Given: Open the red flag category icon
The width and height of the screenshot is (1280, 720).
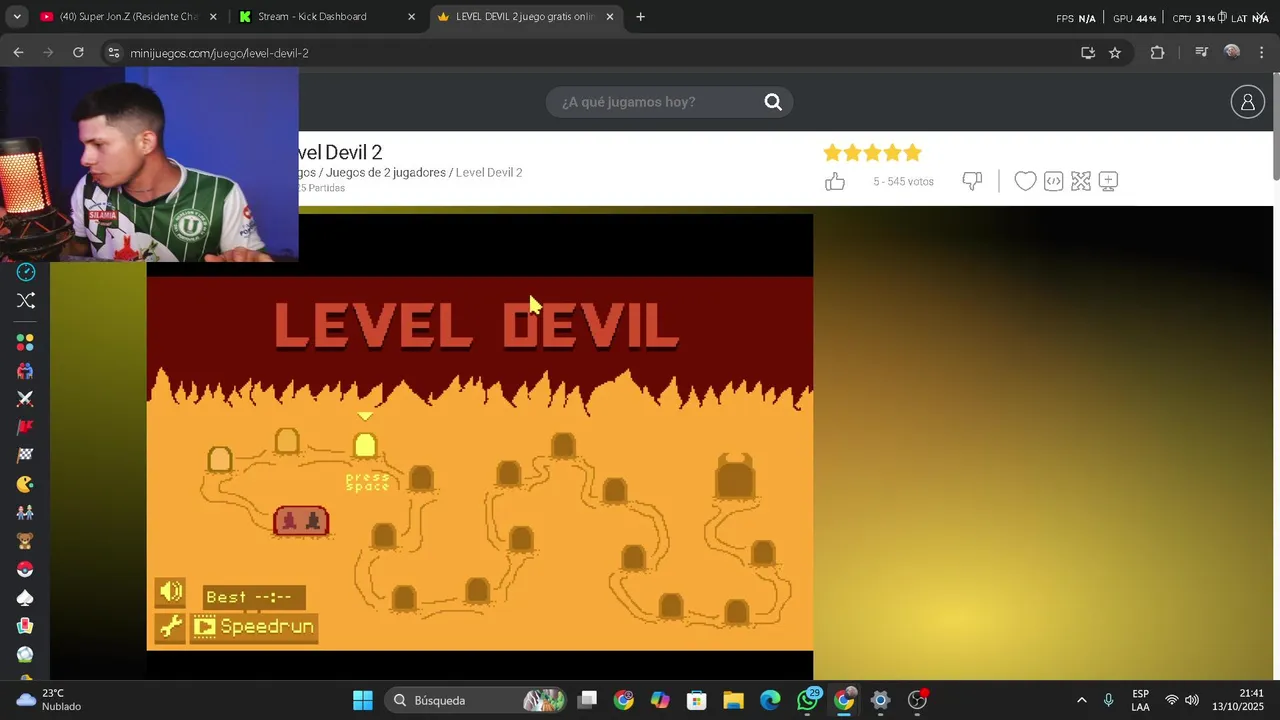Looking at the screenshot, I should (26, 427).
